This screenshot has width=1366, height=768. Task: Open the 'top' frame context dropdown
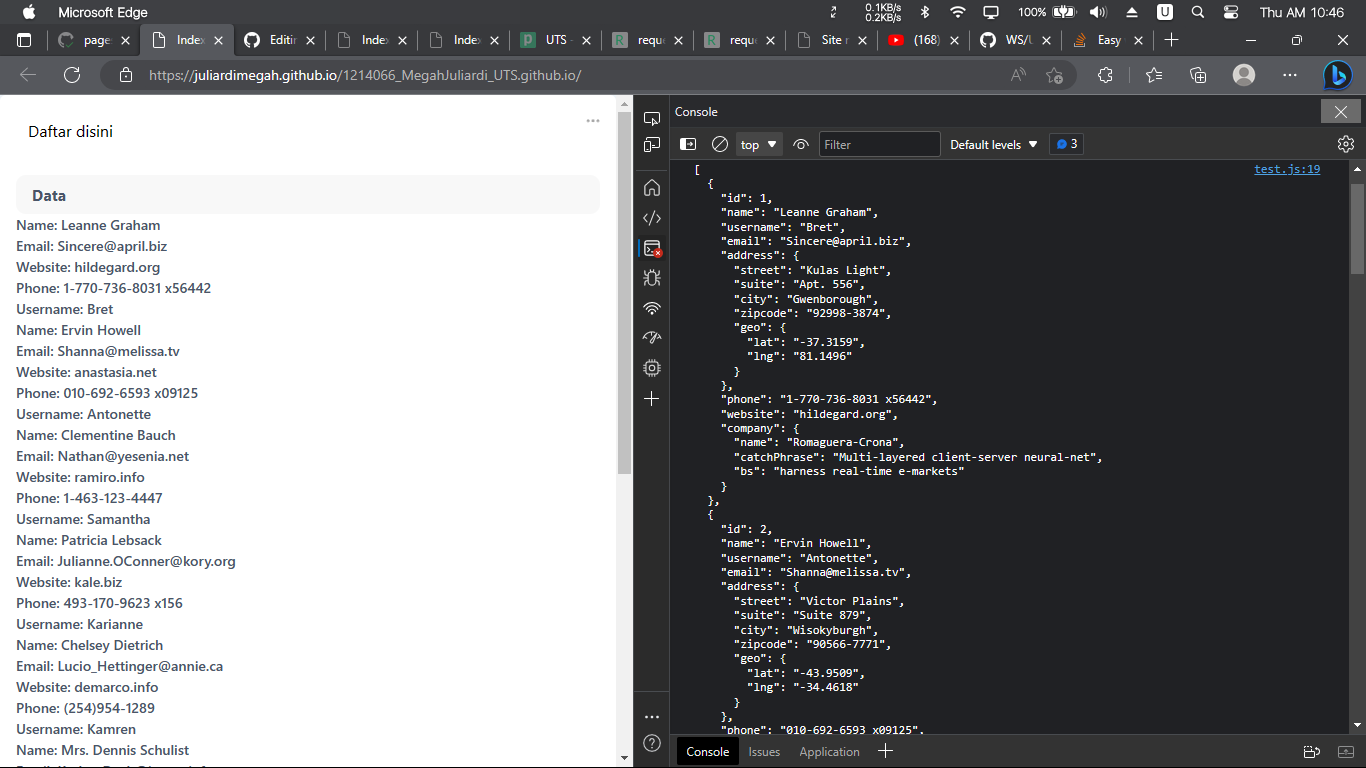(x=758, y=143)
